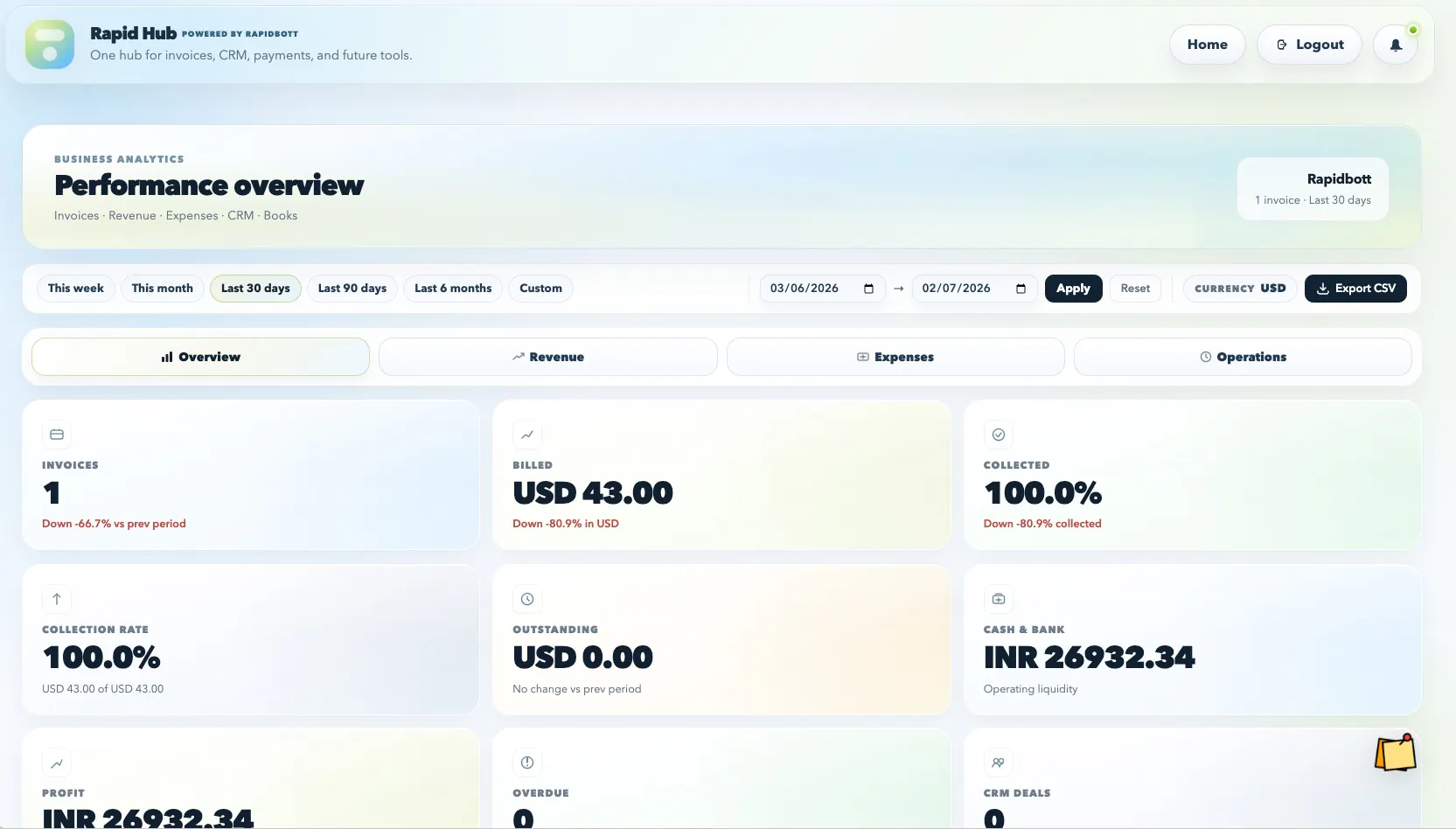The width and height of the screenshot is (1456, 829).
Task: Click the No change vs prev period text
Action: 577,689
